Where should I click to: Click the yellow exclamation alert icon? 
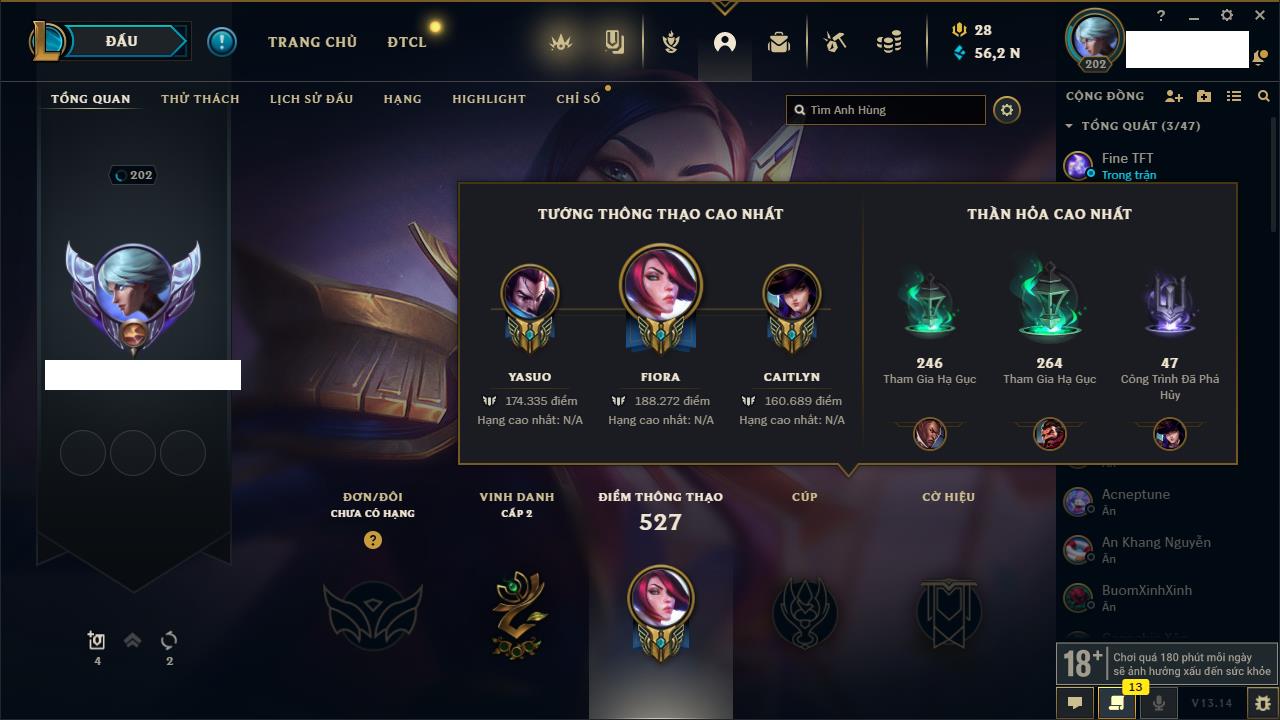click(222, 42)
